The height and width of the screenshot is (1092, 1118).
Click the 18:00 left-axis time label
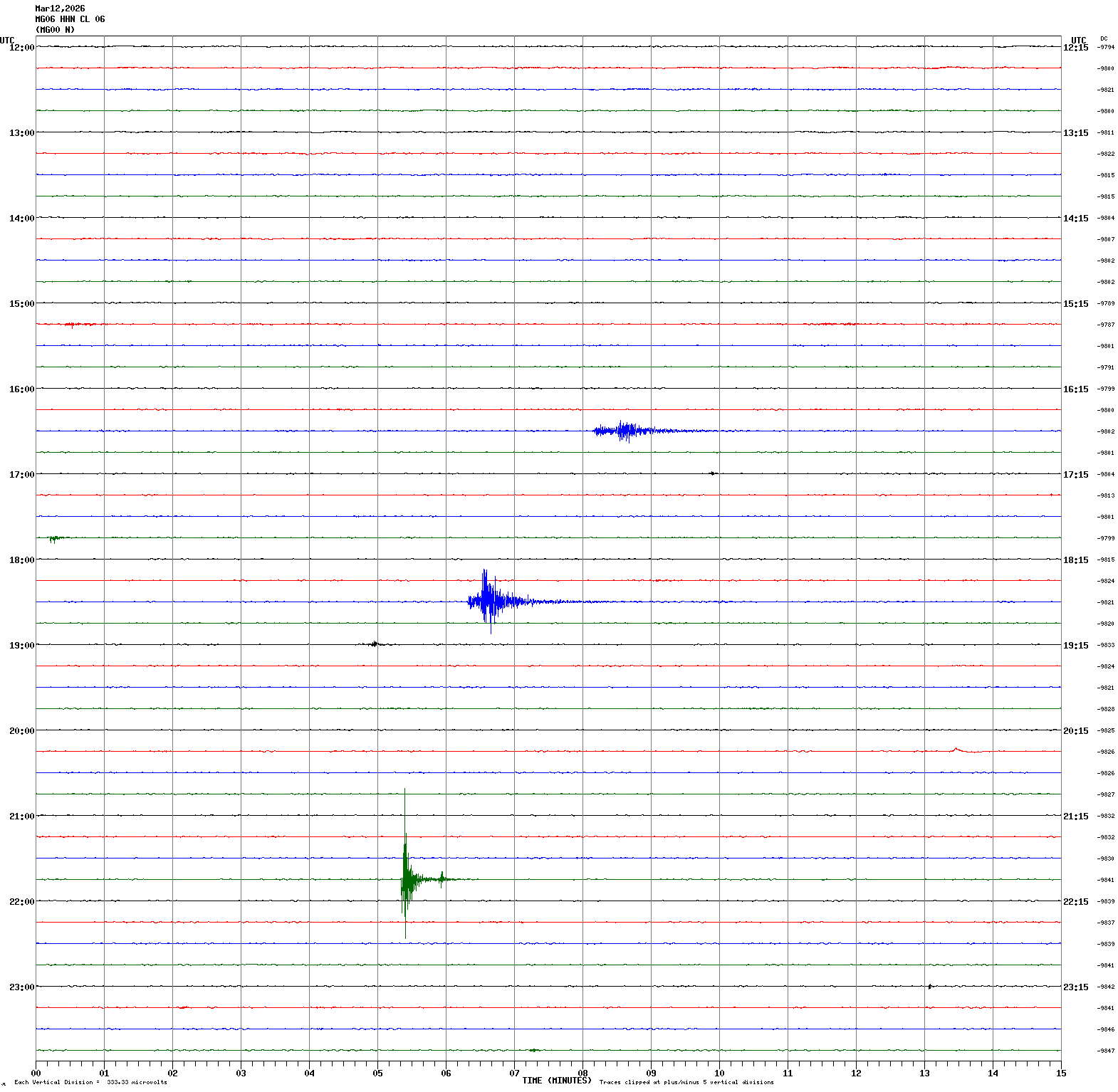[x=21, y=560]
